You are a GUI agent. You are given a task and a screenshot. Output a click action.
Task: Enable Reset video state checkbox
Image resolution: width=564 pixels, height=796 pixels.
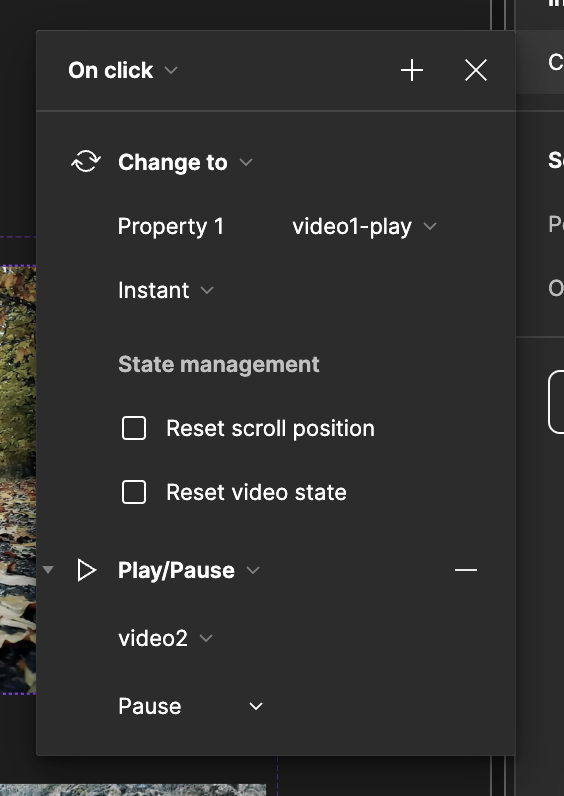pos(134,492)
